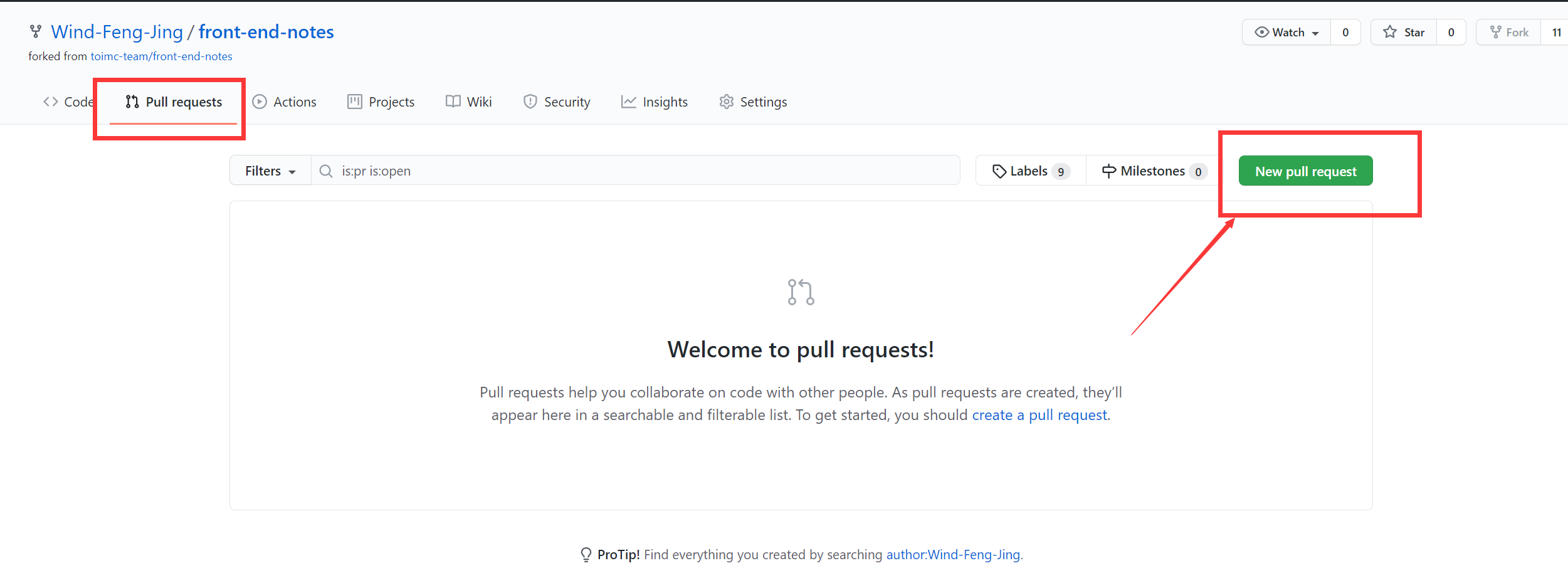This screenshot has height=578, width=1568.
Task: Switch to the Security tab
Action: click(557, 102)
